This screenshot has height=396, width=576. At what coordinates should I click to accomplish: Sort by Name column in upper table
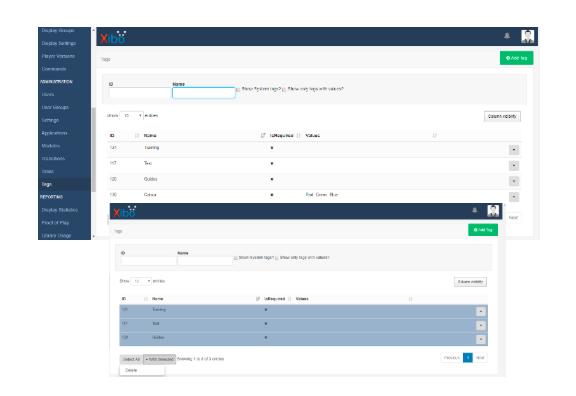click(204, 136)
